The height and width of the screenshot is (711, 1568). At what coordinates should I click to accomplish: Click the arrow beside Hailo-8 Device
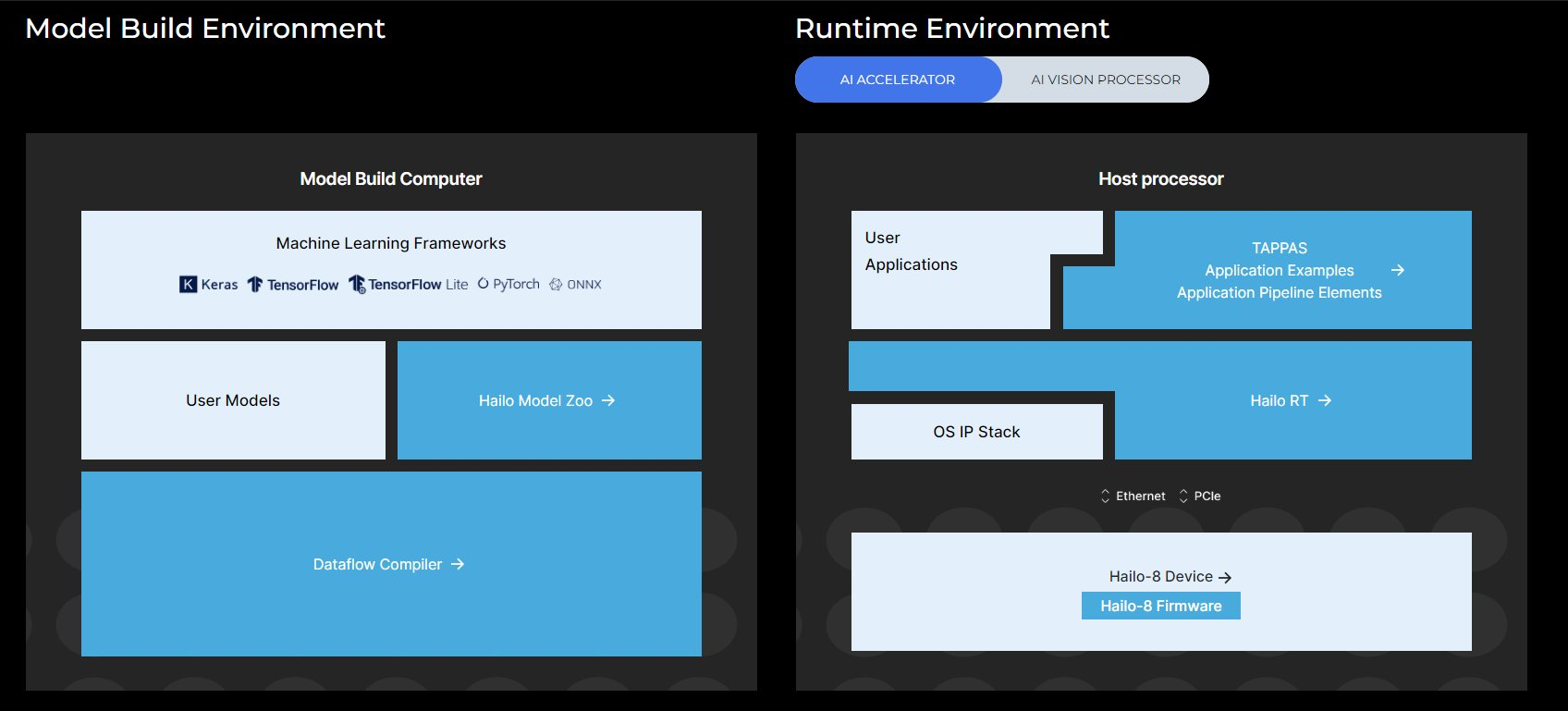pyautogui.click(x=1225, y=577)
